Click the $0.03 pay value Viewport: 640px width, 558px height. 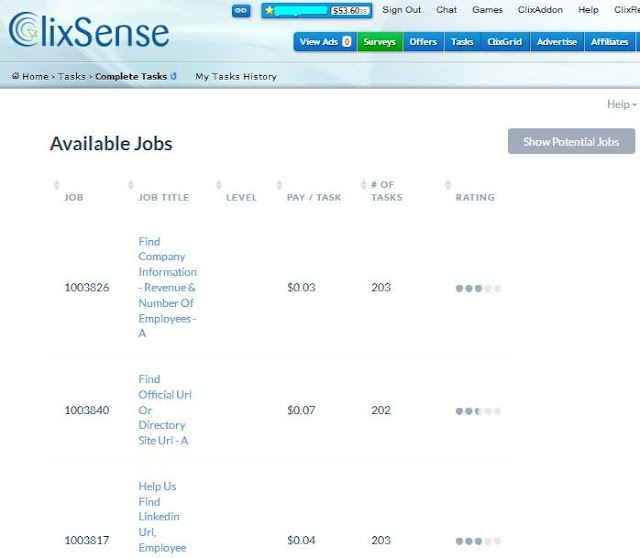(x=301, y=288)
